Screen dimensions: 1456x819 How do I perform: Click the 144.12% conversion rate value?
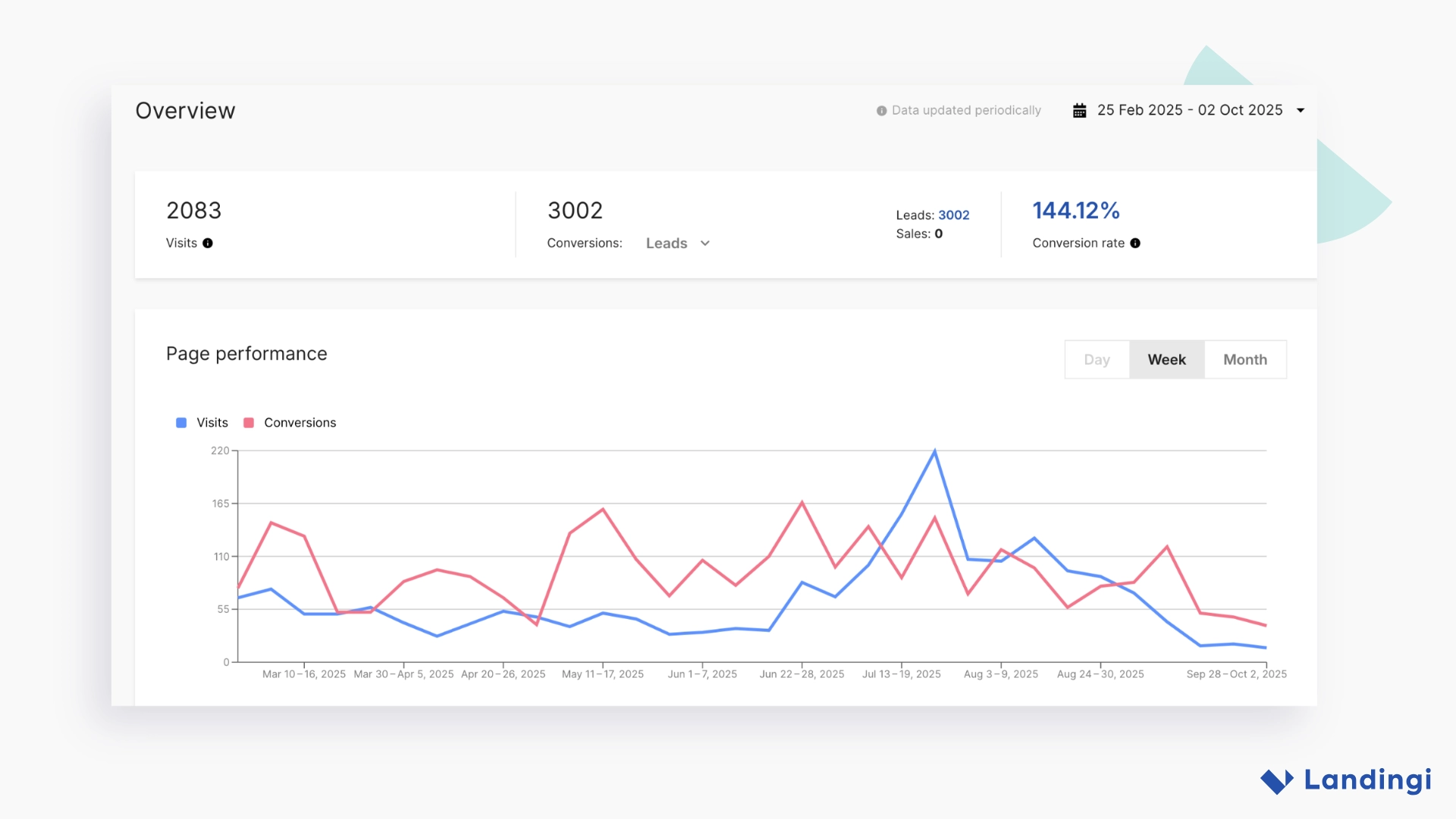[x=1076, y=211]
